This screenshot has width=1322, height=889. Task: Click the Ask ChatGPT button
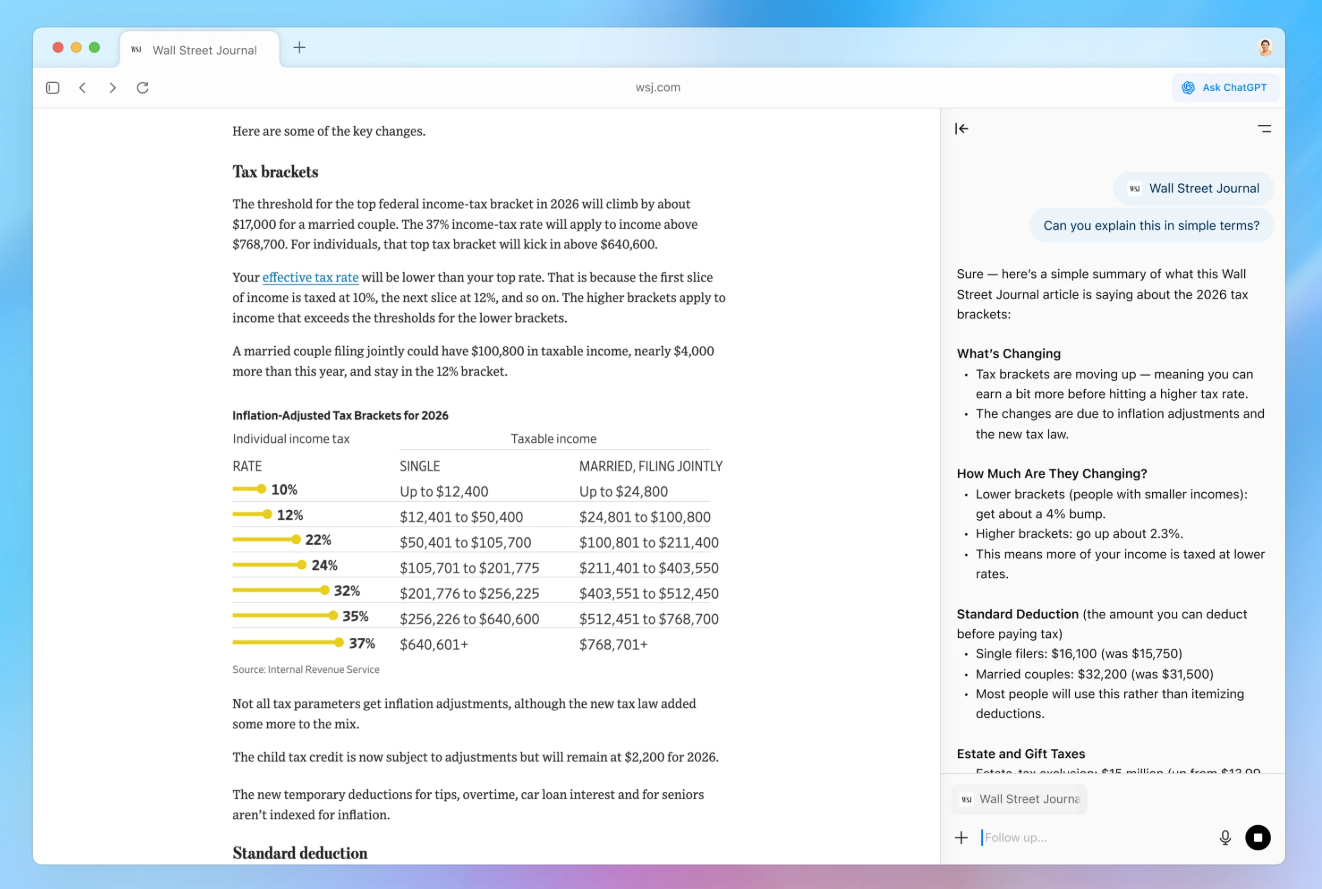pos(1225,88)
